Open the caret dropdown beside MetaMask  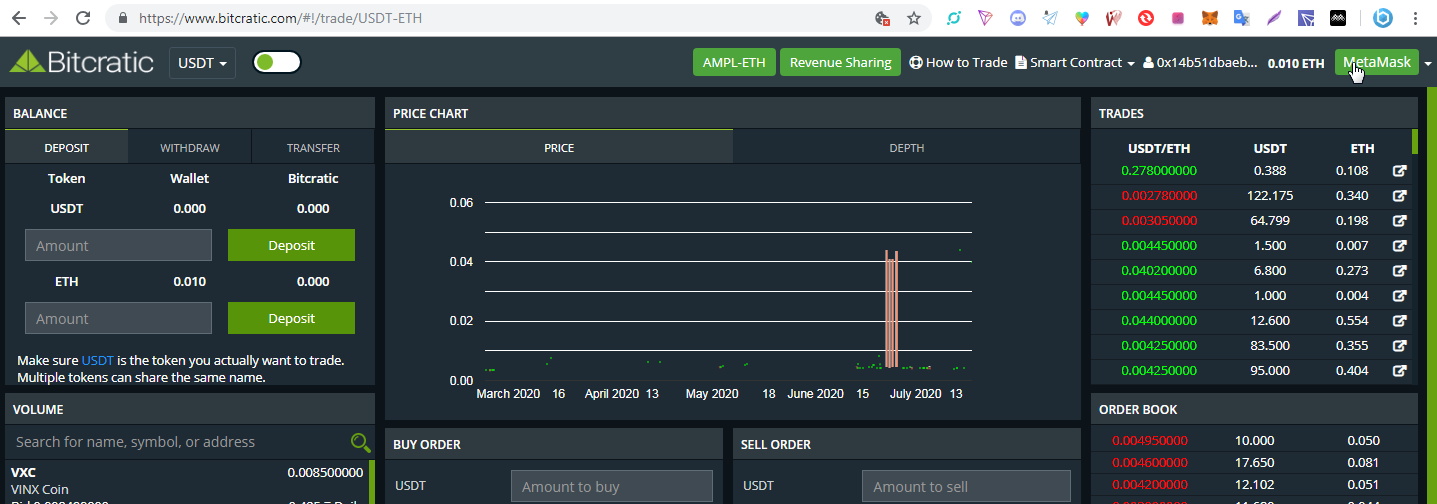click(1428, 63)
